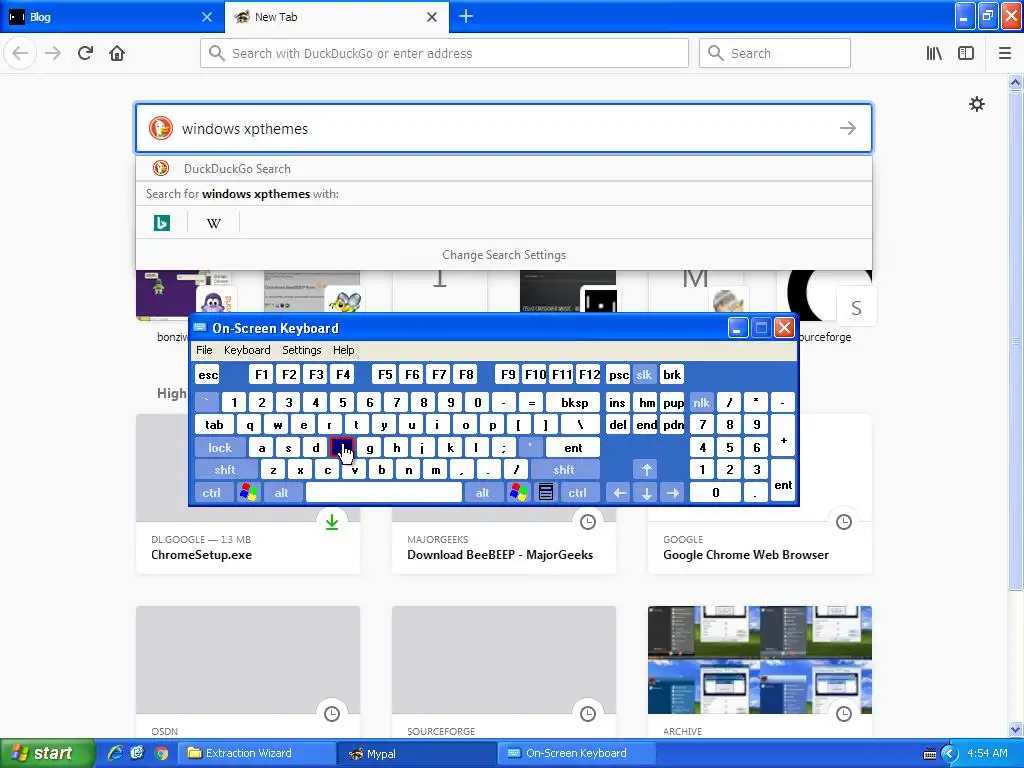Click the up arrow key
The image size is (1024, 768).
point(646,470)
